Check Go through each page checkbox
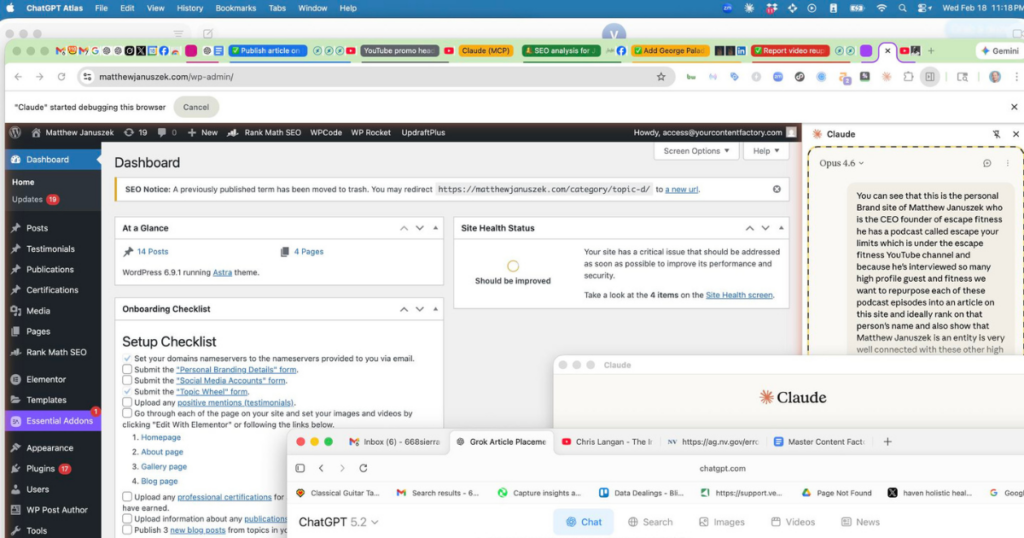1024x538 pixels. click(x=127, y=413)
